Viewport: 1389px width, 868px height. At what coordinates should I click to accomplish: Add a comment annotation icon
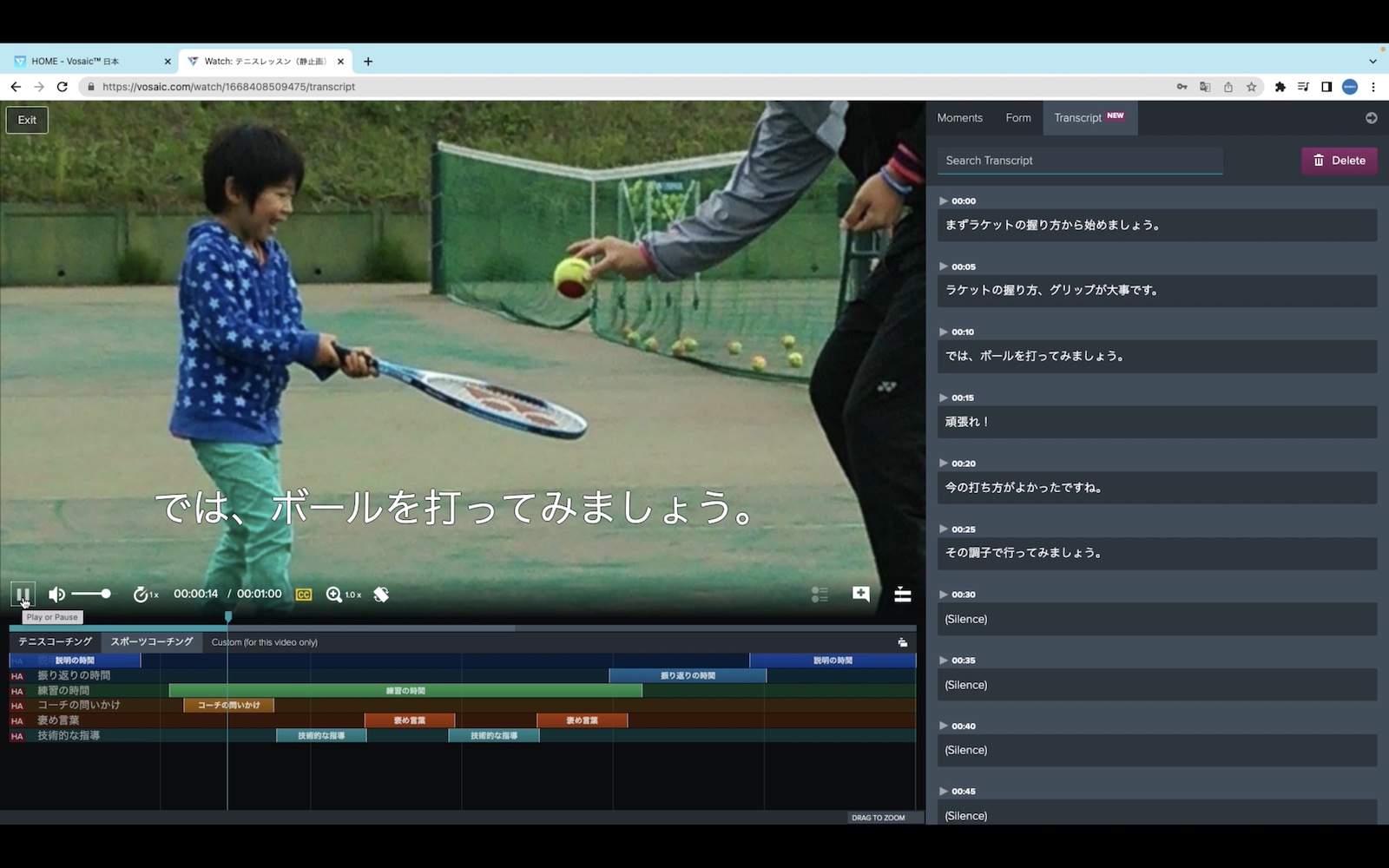[861, 594]
